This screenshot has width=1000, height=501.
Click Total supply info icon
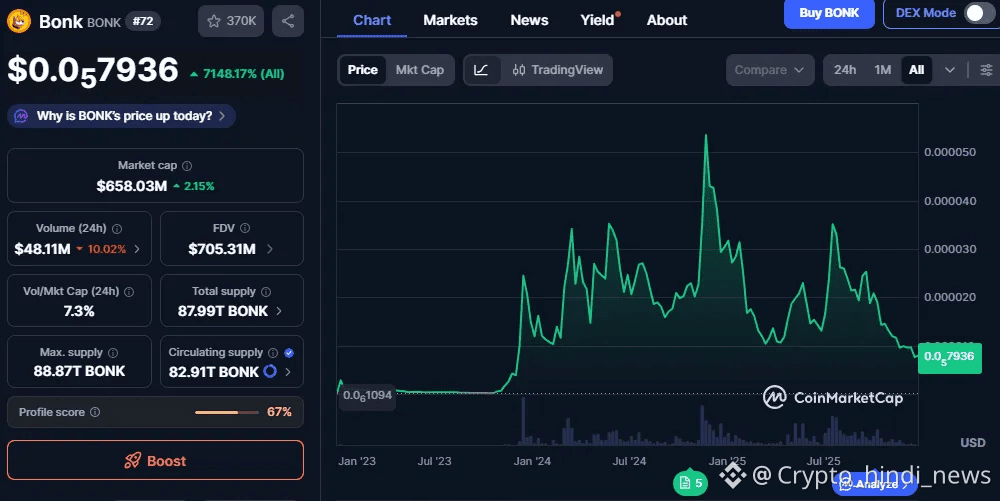[266, 292]
